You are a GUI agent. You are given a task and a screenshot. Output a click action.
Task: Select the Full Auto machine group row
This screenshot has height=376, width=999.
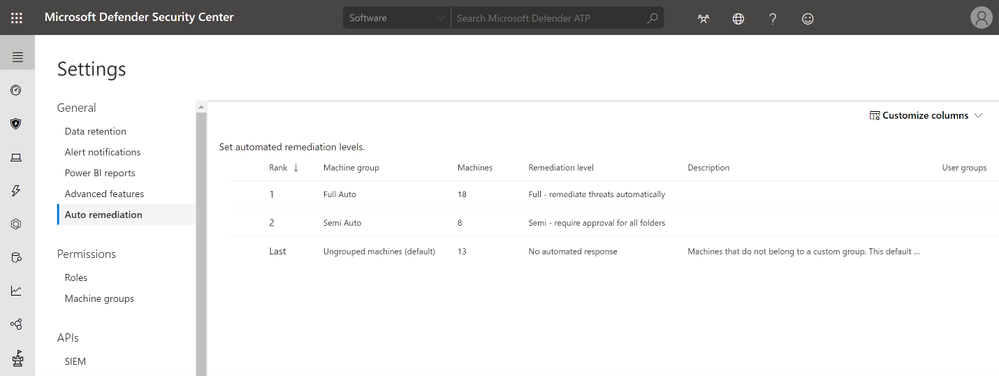(x=614, y=194)
